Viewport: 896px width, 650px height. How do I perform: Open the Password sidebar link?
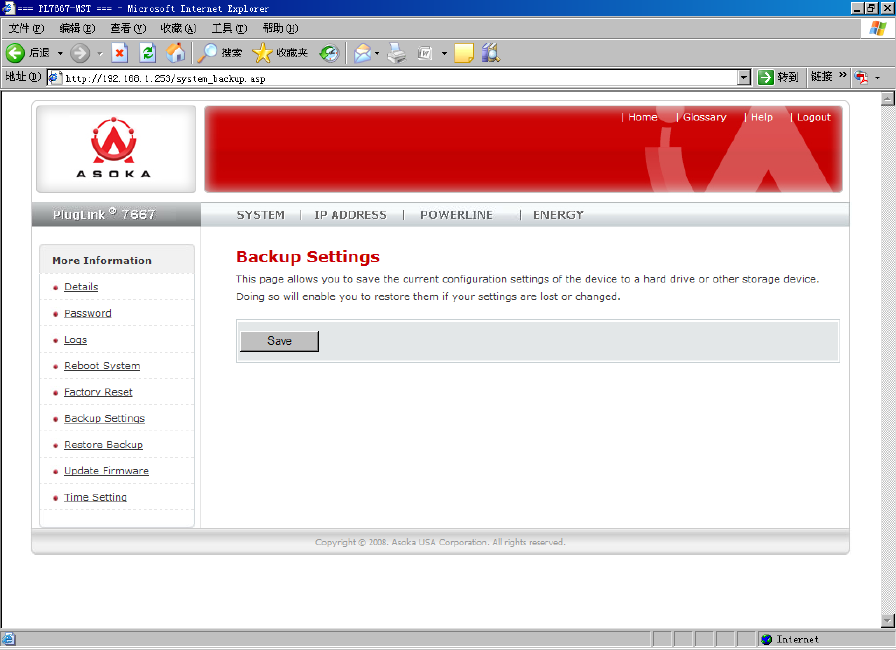88,314
